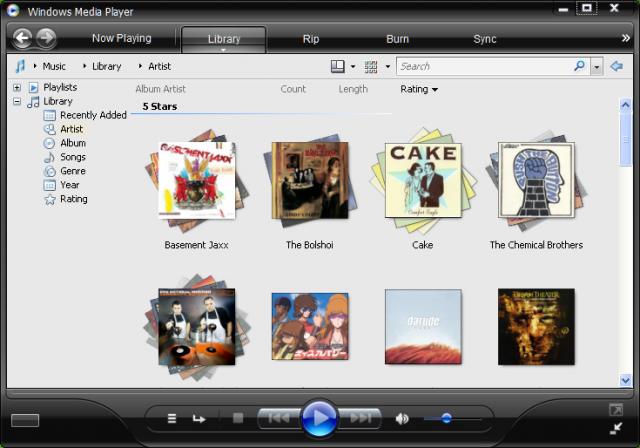Select the Basement Jaxx album stack
The width and height of the screenshot is (640, 448).
(x=197, y=180)
